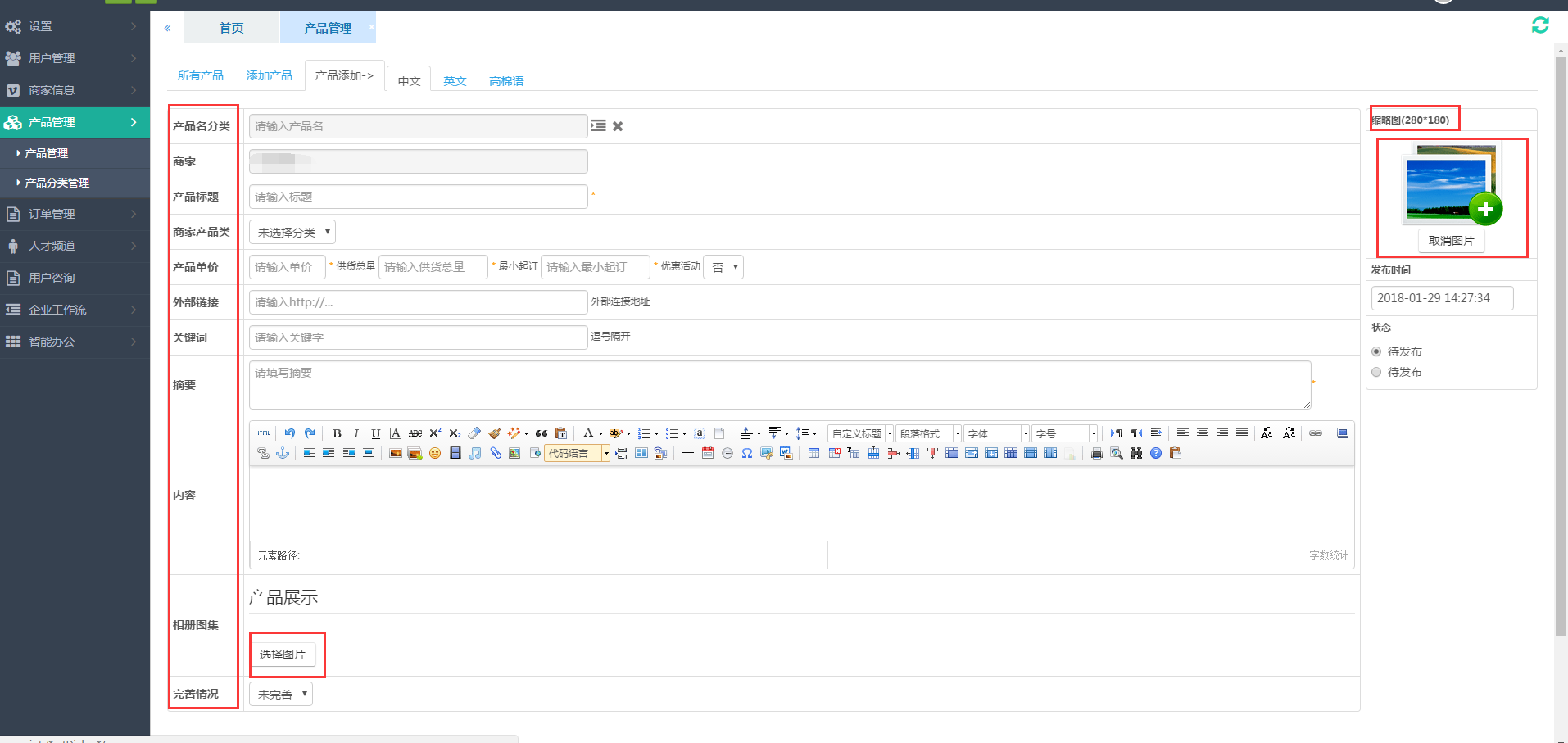Open the 未选择分类 category dropdown
This screenshot has width=1568, height=743.
point(292,233)
